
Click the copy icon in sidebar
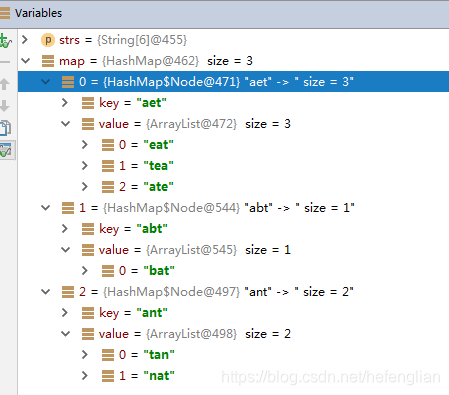(x=6, y=128)
